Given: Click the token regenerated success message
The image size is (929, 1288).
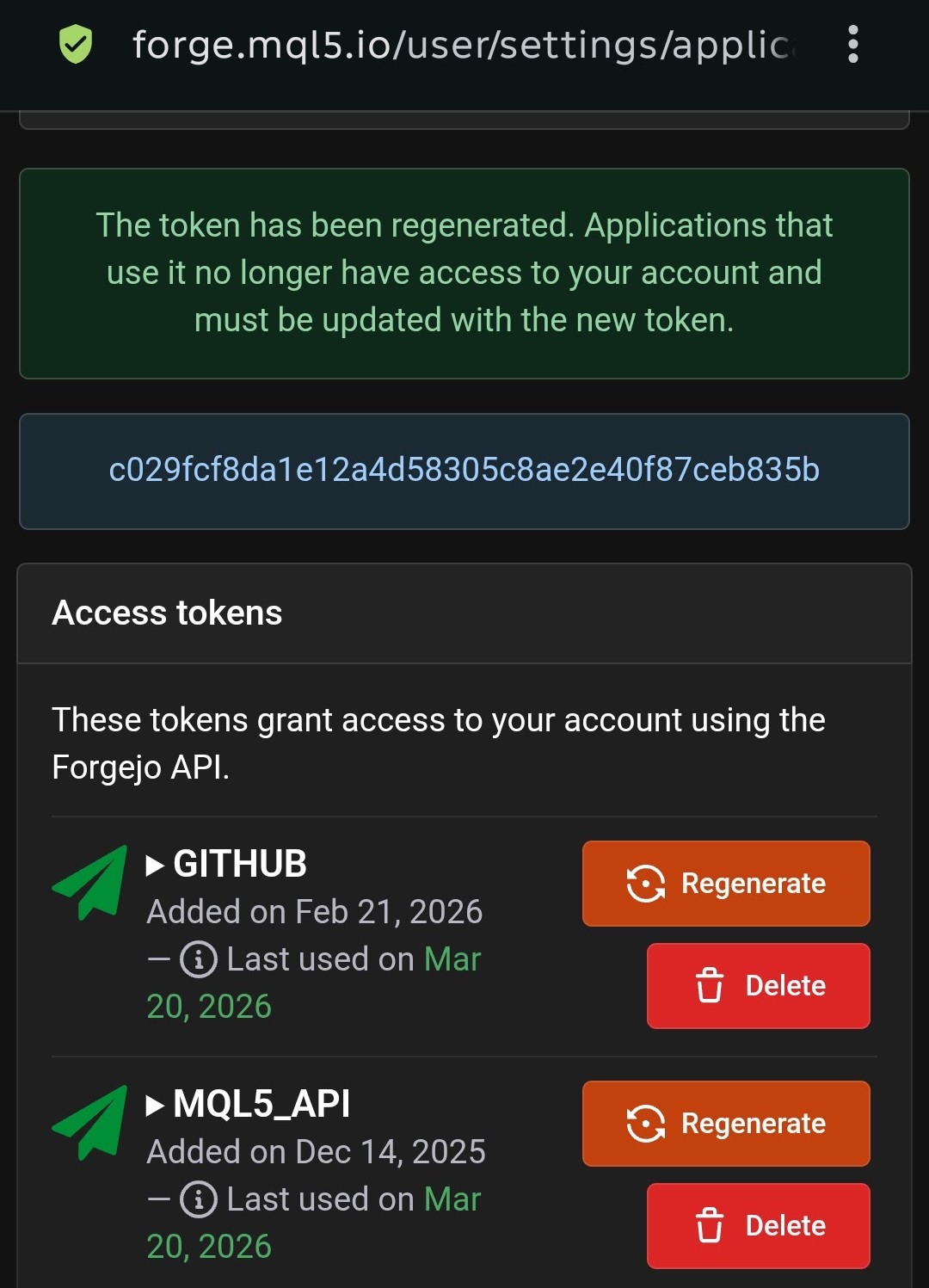Looking at the screenshot, I should click(x=464, y=273).
